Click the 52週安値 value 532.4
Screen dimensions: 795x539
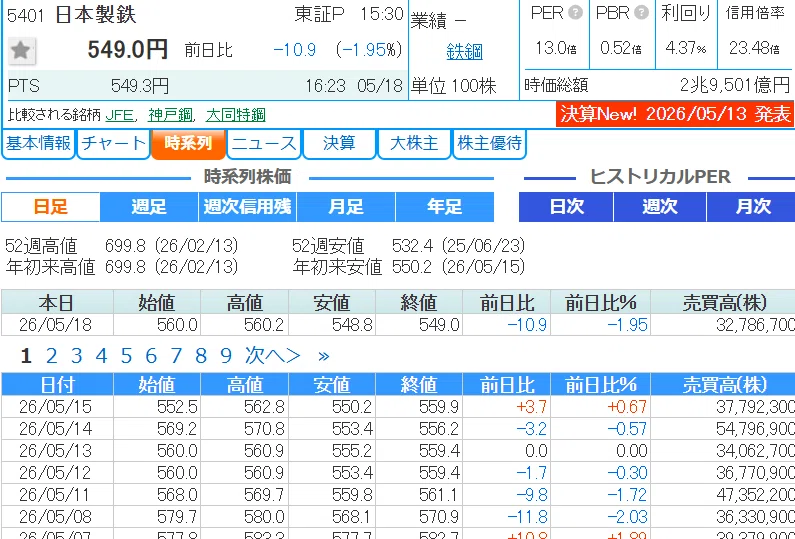[x=413, y=246]
